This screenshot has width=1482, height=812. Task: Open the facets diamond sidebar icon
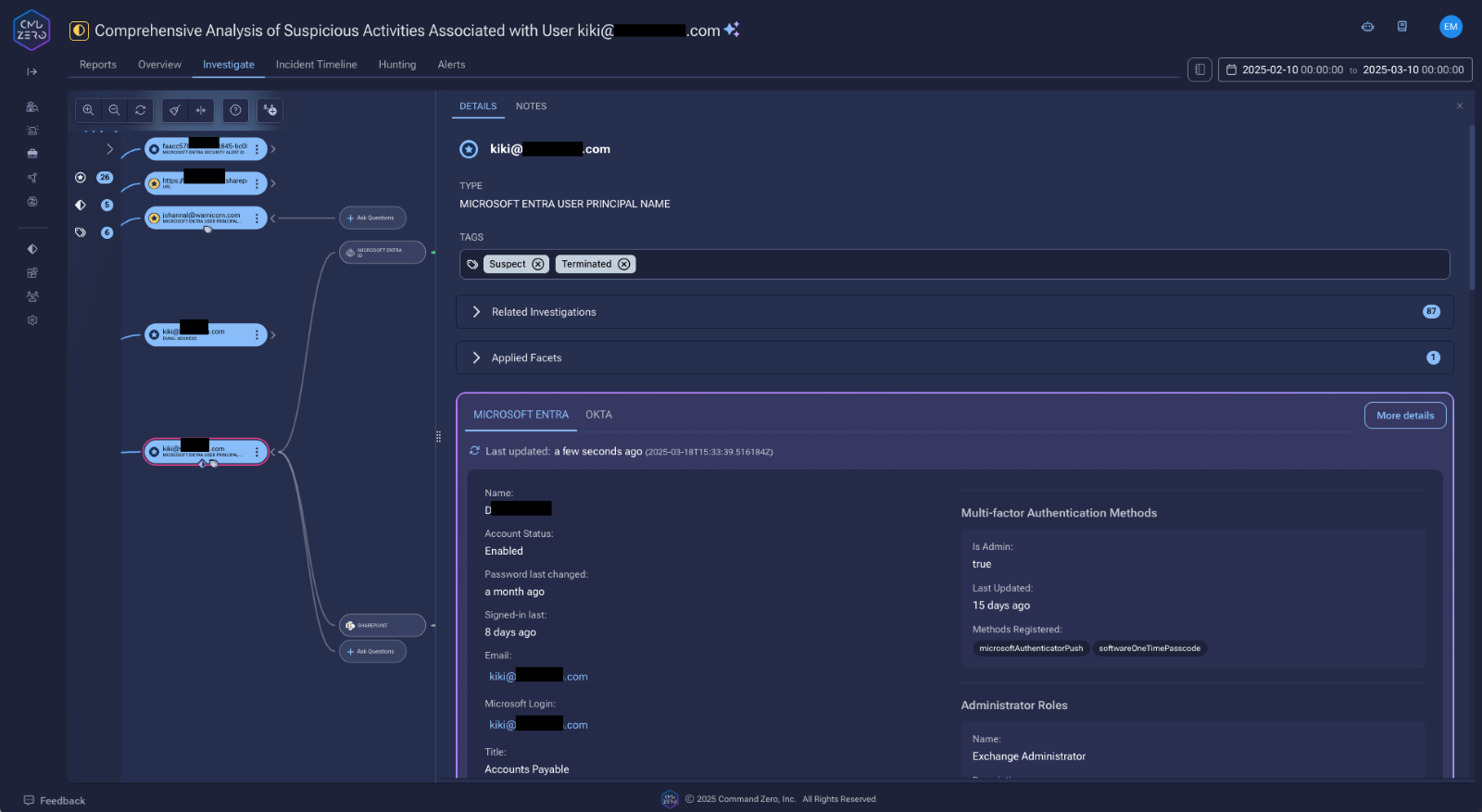32,249
